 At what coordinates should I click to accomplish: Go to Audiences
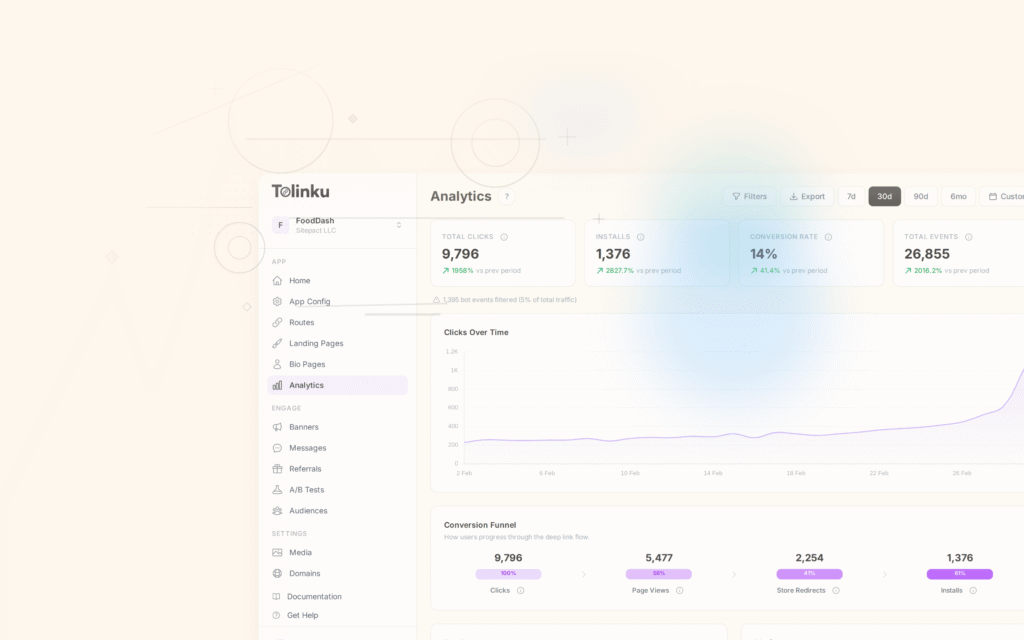[x=338, y=511]
